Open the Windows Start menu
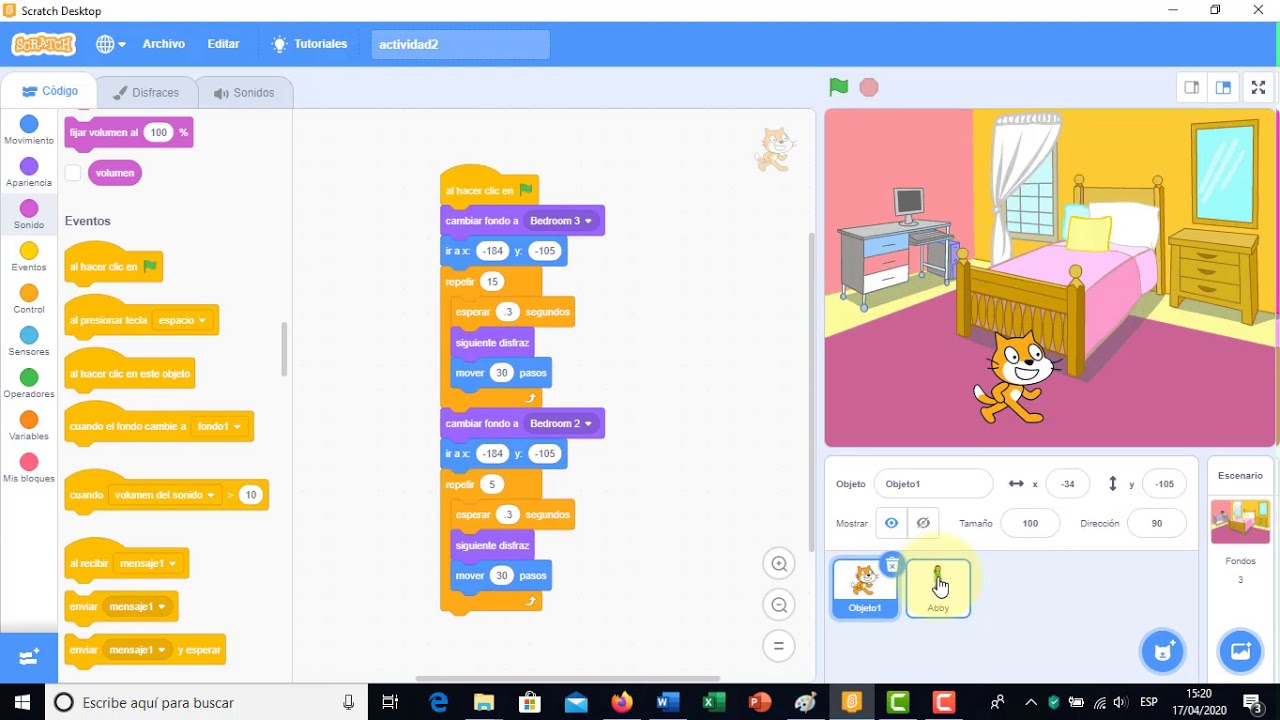Image resolution: width=1280 pixels, height=720 pixels. (22, 702)
